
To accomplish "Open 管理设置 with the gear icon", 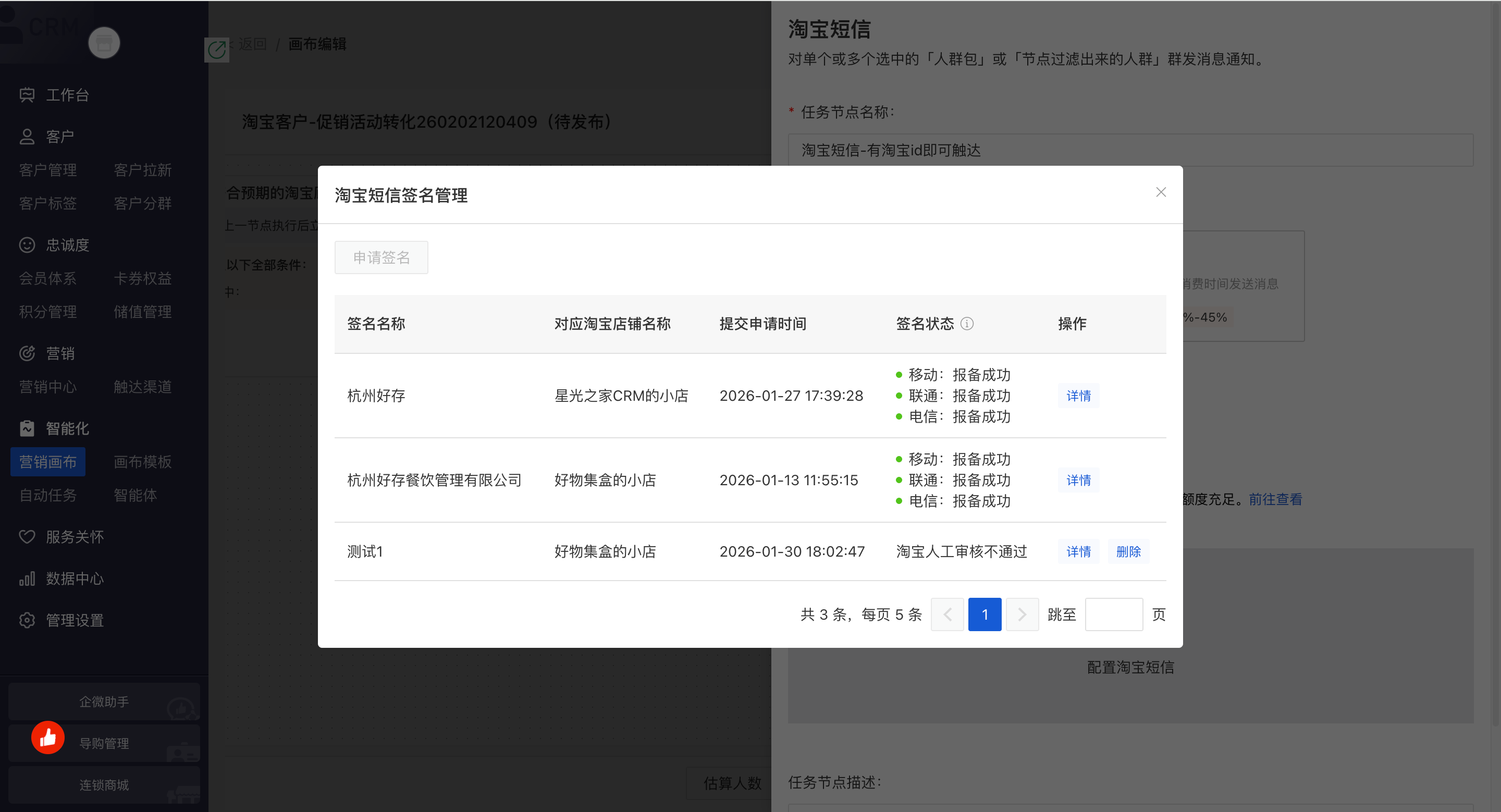I will (x=27, y=620).
